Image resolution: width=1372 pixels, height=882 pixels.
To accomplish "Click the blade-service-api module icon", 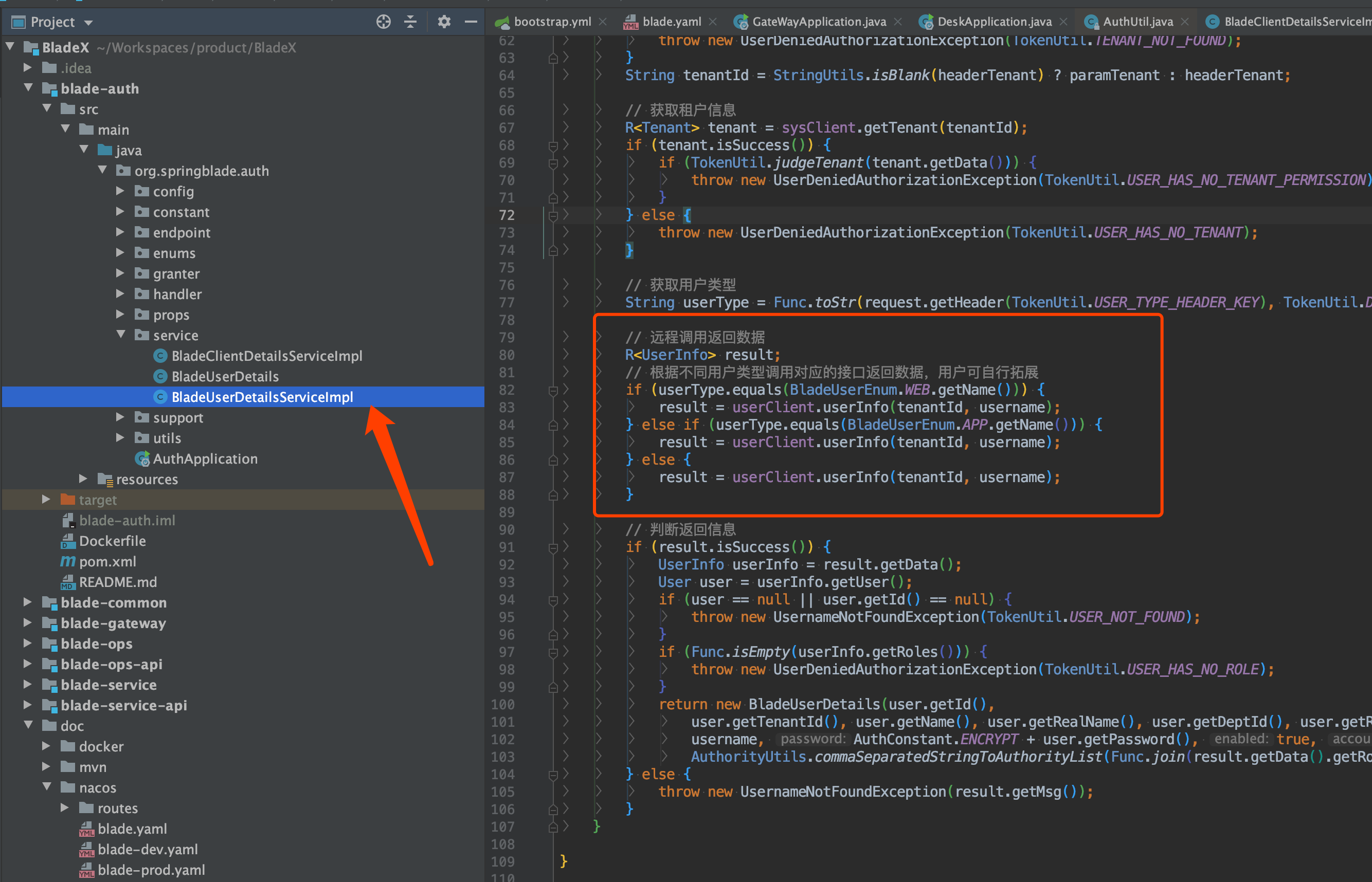I will point(50,706).
